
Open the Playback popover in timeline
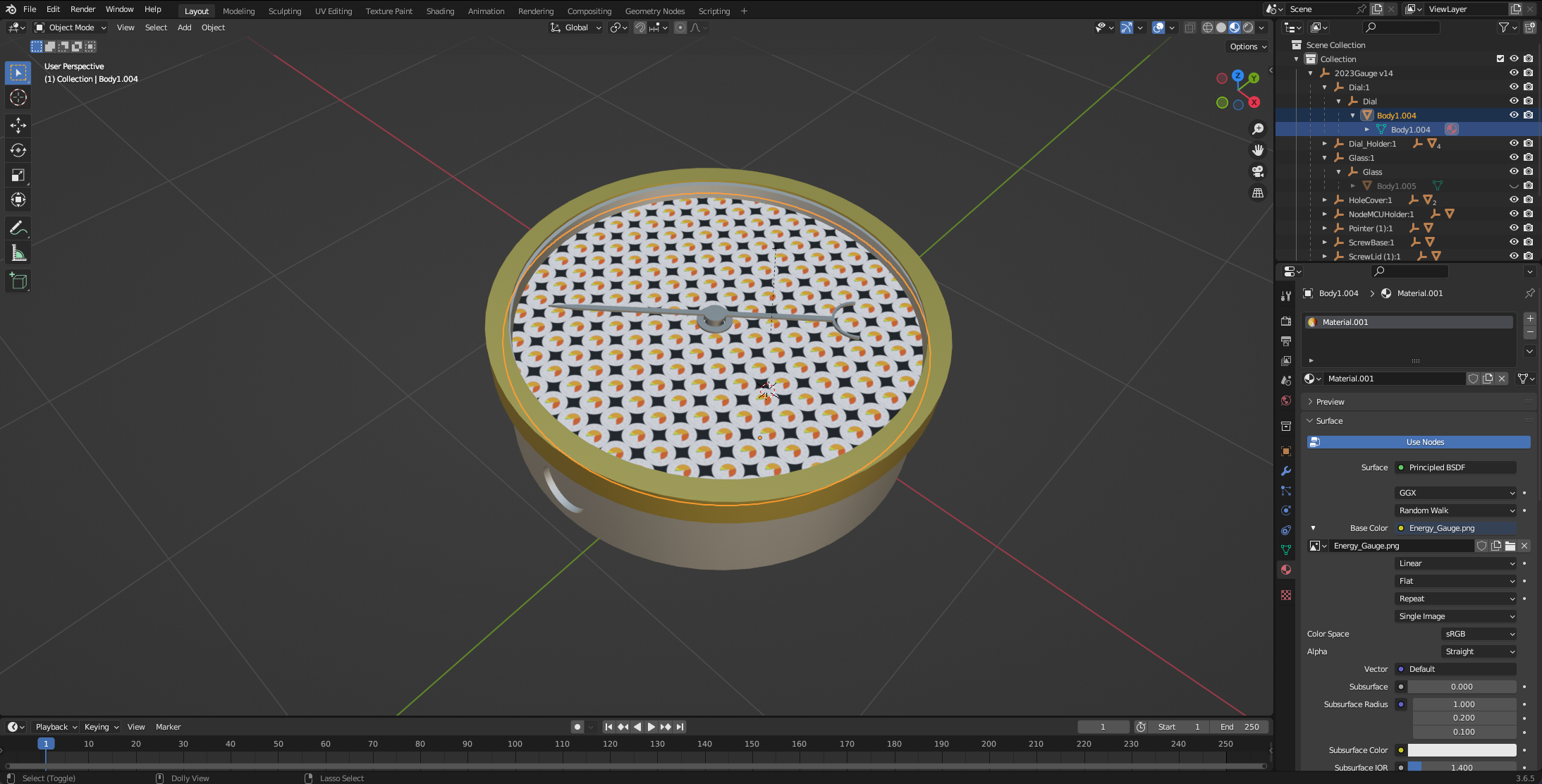coord(56,727)
